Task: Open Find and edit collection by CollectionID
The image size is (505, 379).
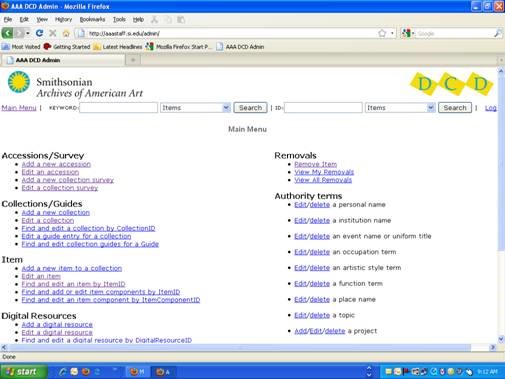Action: point(88,228)
